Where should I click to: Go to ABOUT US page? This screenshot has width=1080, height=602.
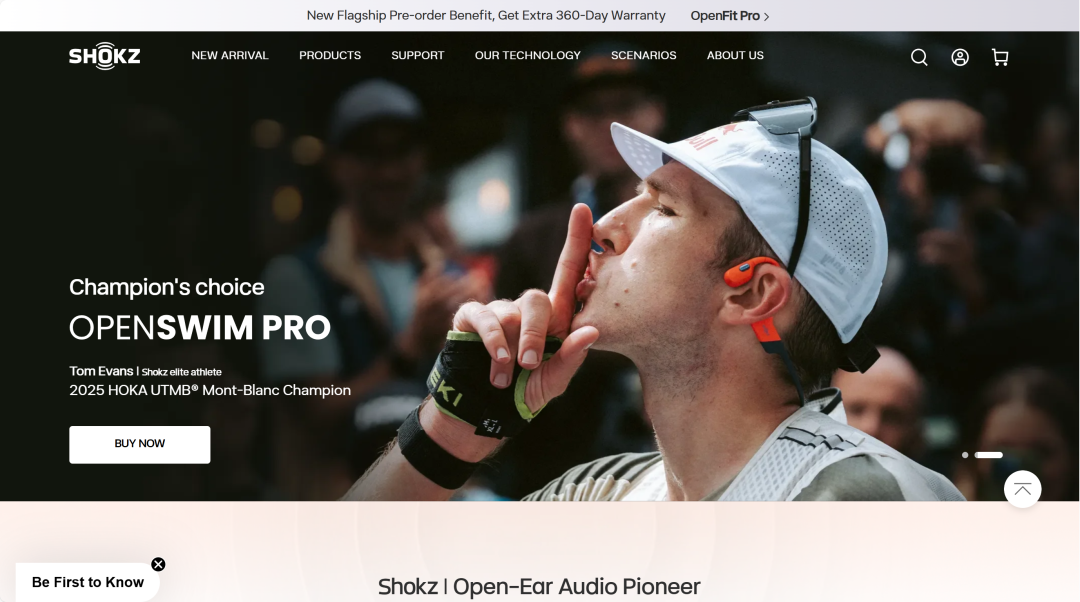tap(735, 56)
